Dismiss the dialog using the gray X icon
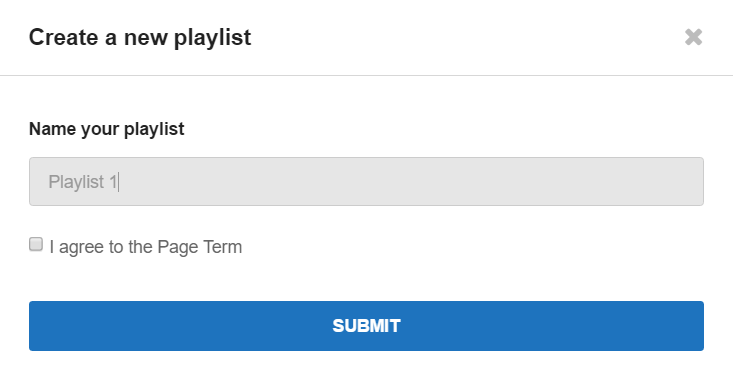Screen dimensions: 733x382 pos(693,37)
